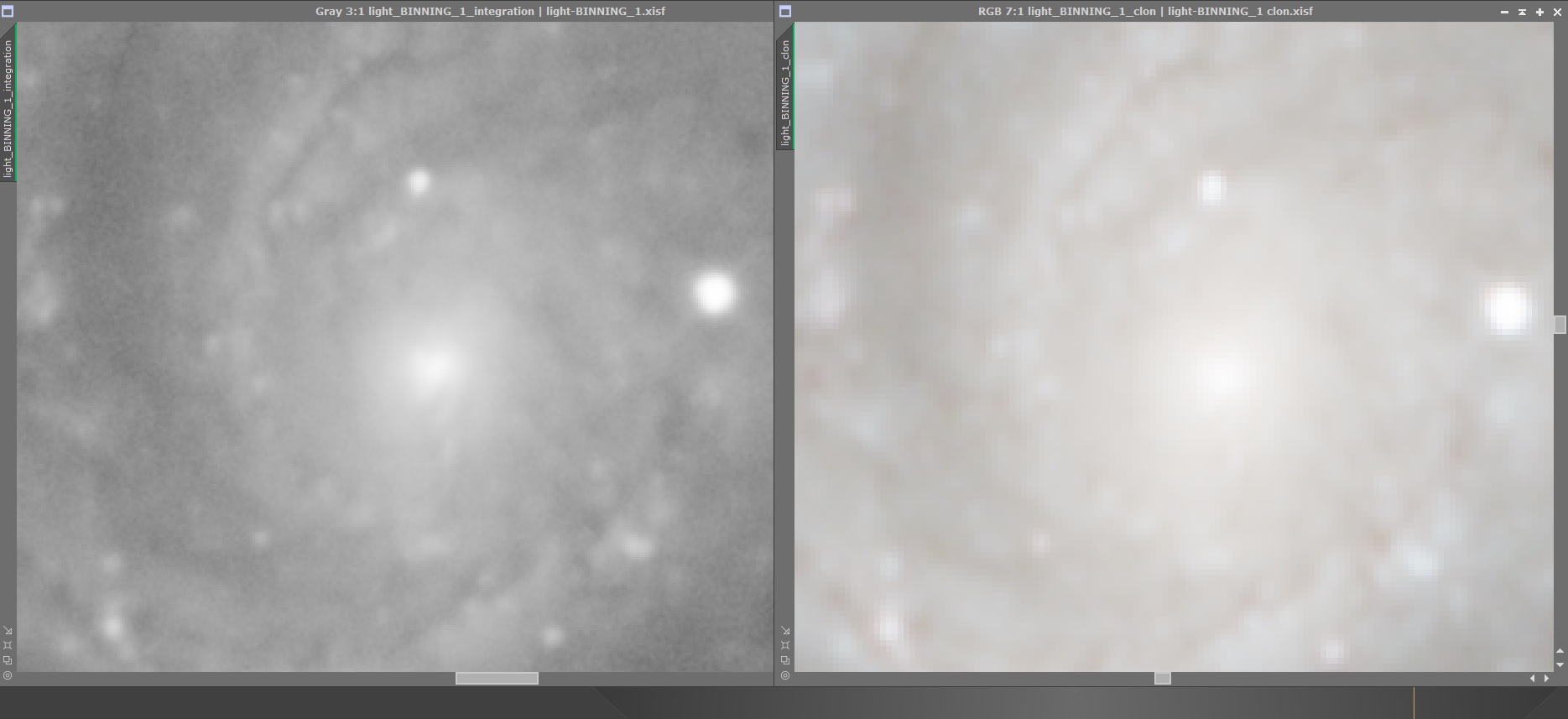This screenshot has width=1568, height=719.
Task: Click vertical scrollbar thumb of clon window
Action: [x=1560, y=325]
